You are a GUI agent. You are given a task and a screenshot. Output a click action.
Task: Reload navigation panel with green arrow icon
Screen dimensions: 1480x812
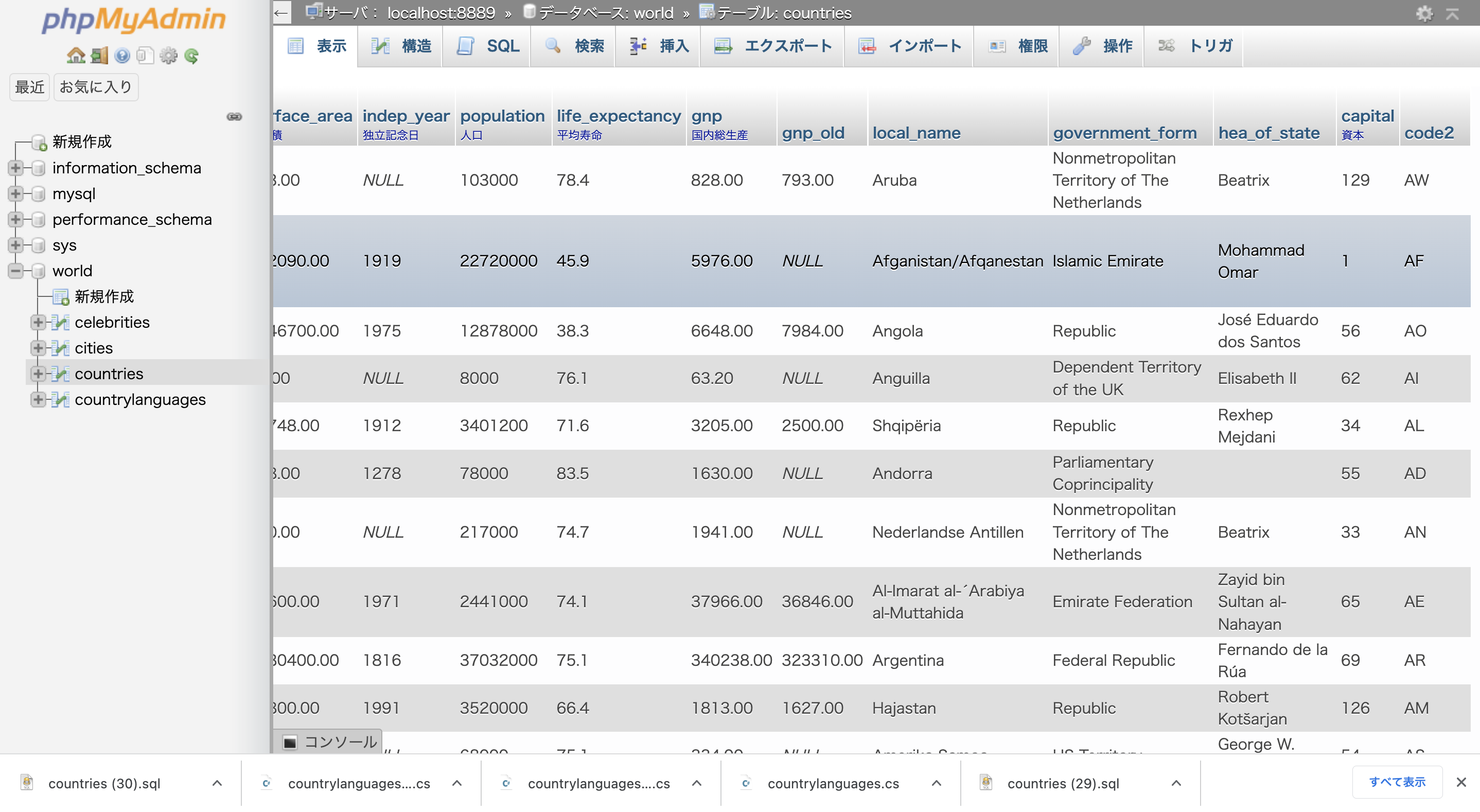pos(192,56)
